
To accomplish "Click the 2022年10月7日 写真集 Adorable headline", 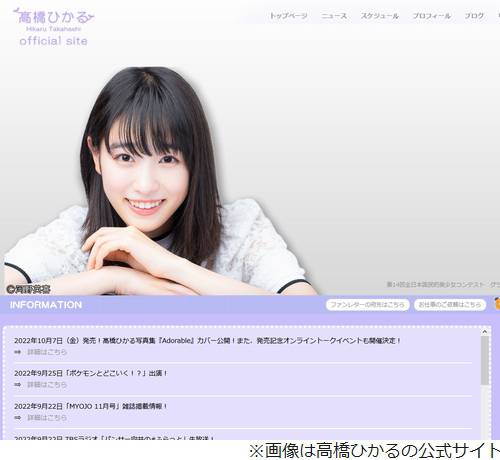I will (207, 341).
